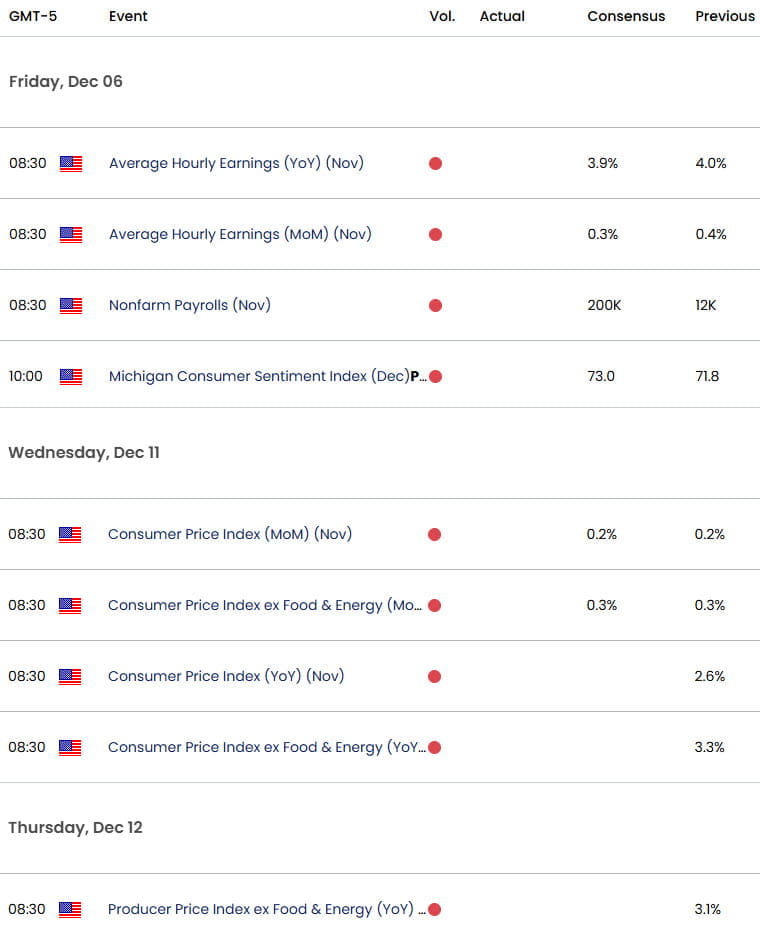Open the Average Hourly Earnings (YoY) (Nov) event

click(236, 163)
